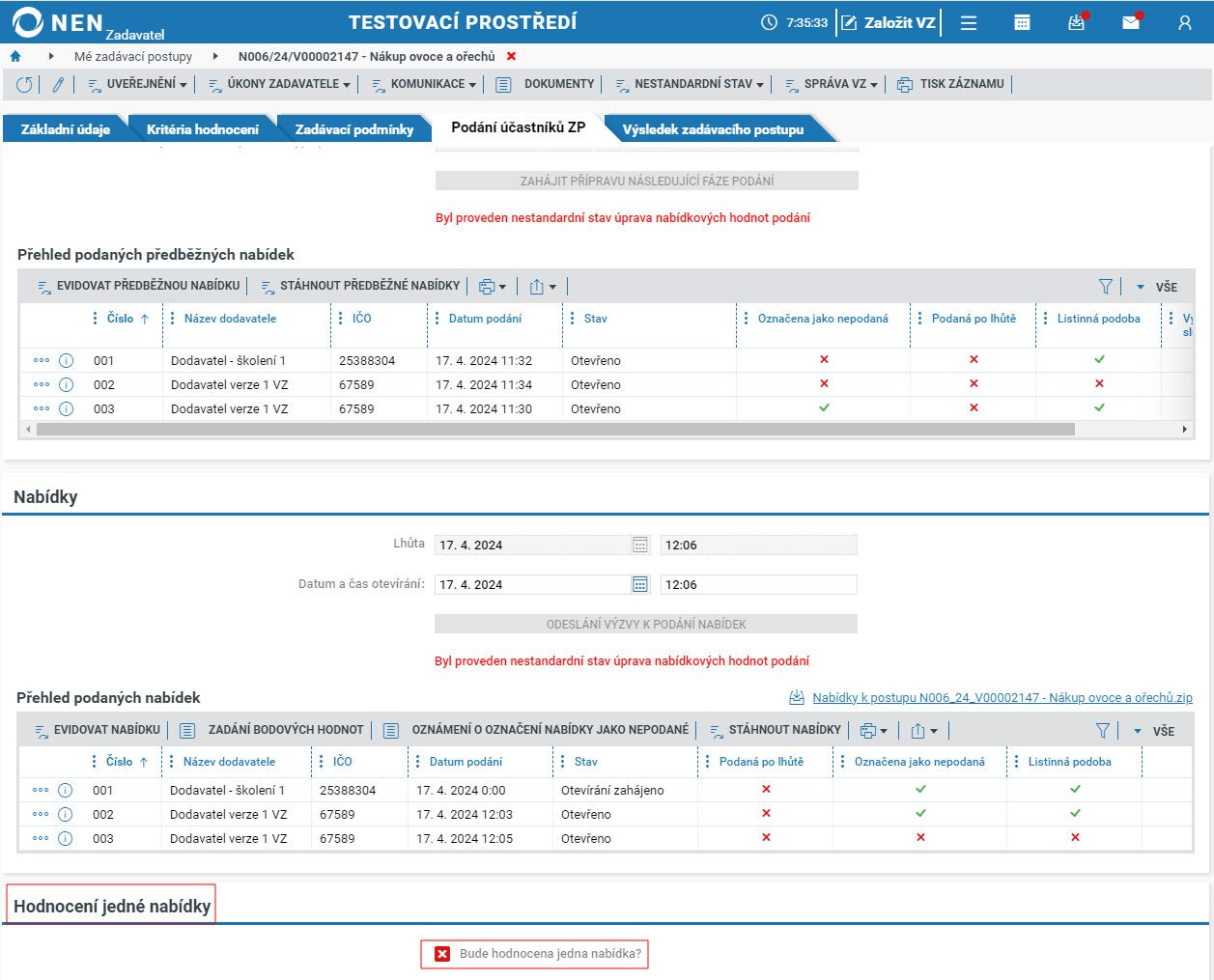This screenshot has height=980, width=1214.
Task: Expand the ÚKONY ZADAVATELE menu
Action: point(279,84)
